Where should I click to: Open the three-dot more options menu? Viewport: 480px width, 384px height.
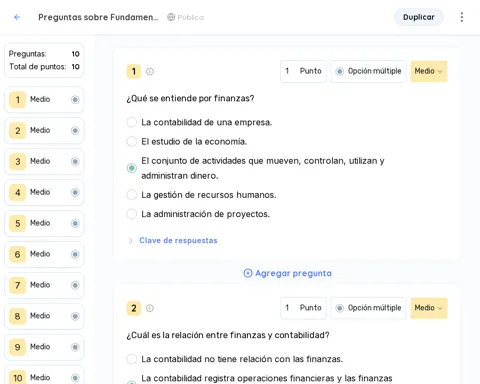[x=462, y=17]
